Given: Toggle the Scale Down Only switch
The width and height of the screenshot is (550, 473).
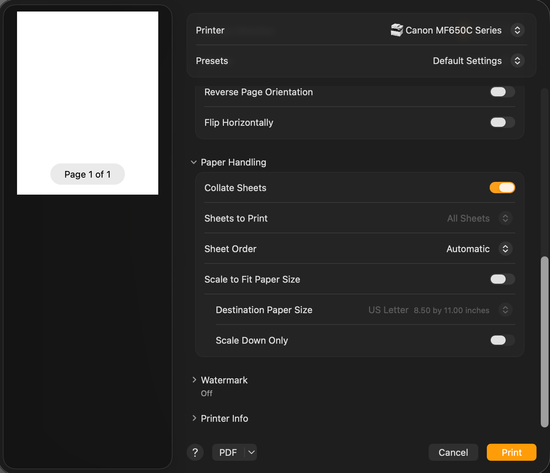Looking at the screenshot, I should point(502,340).
